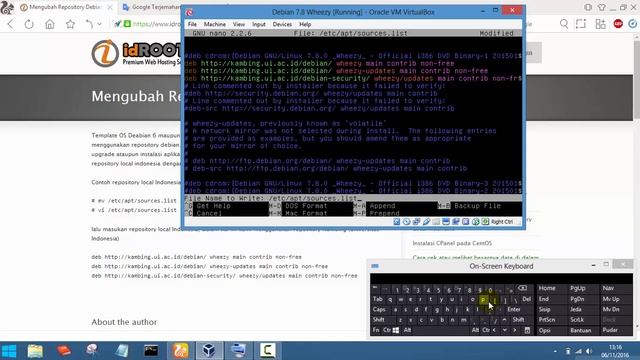Bookmark page with the star icon

point(70,24)
